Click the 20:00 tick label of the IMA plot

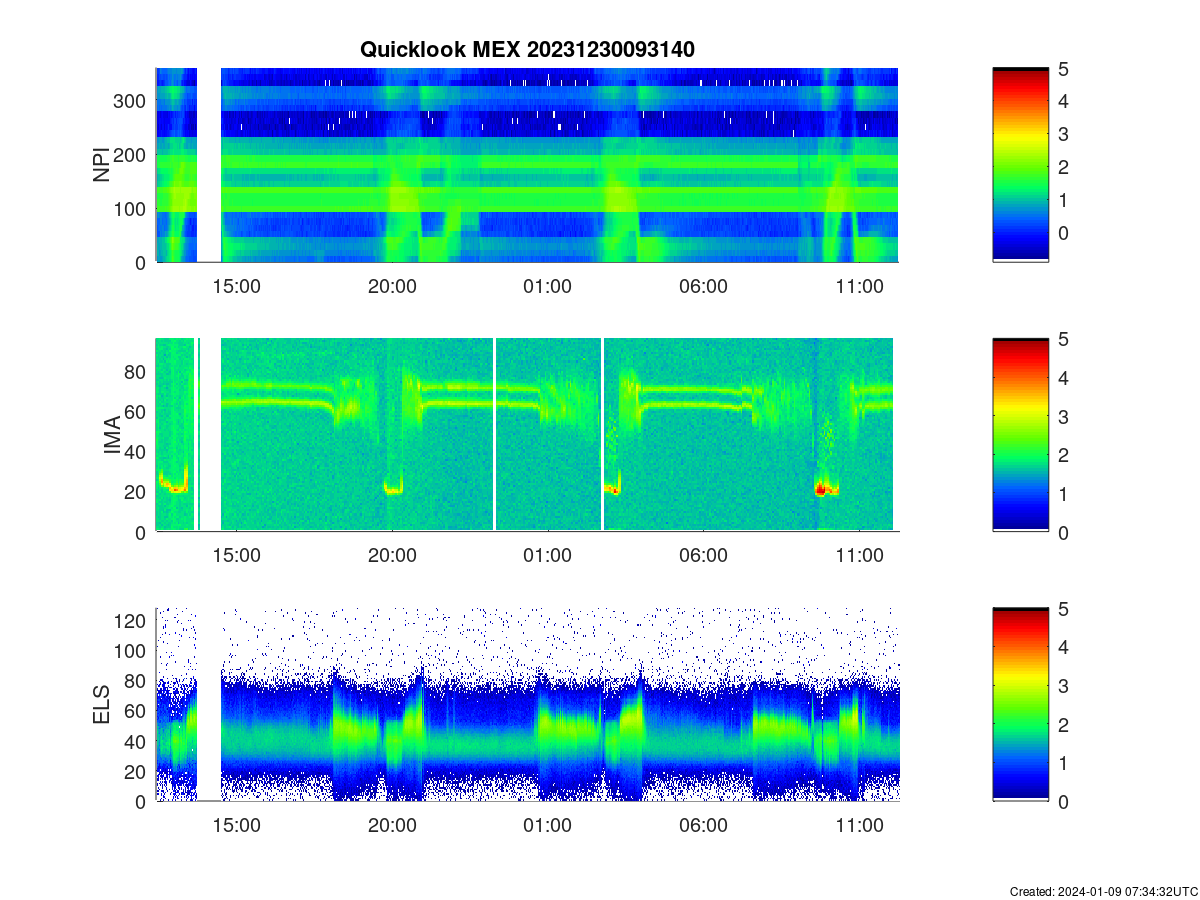point(392,556)
